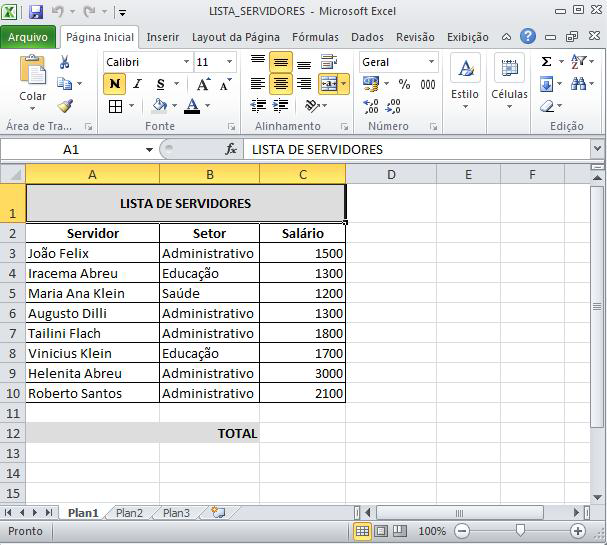Expand the Colar paste options arrow
This screenshot has width=607, height=545.
33,108
